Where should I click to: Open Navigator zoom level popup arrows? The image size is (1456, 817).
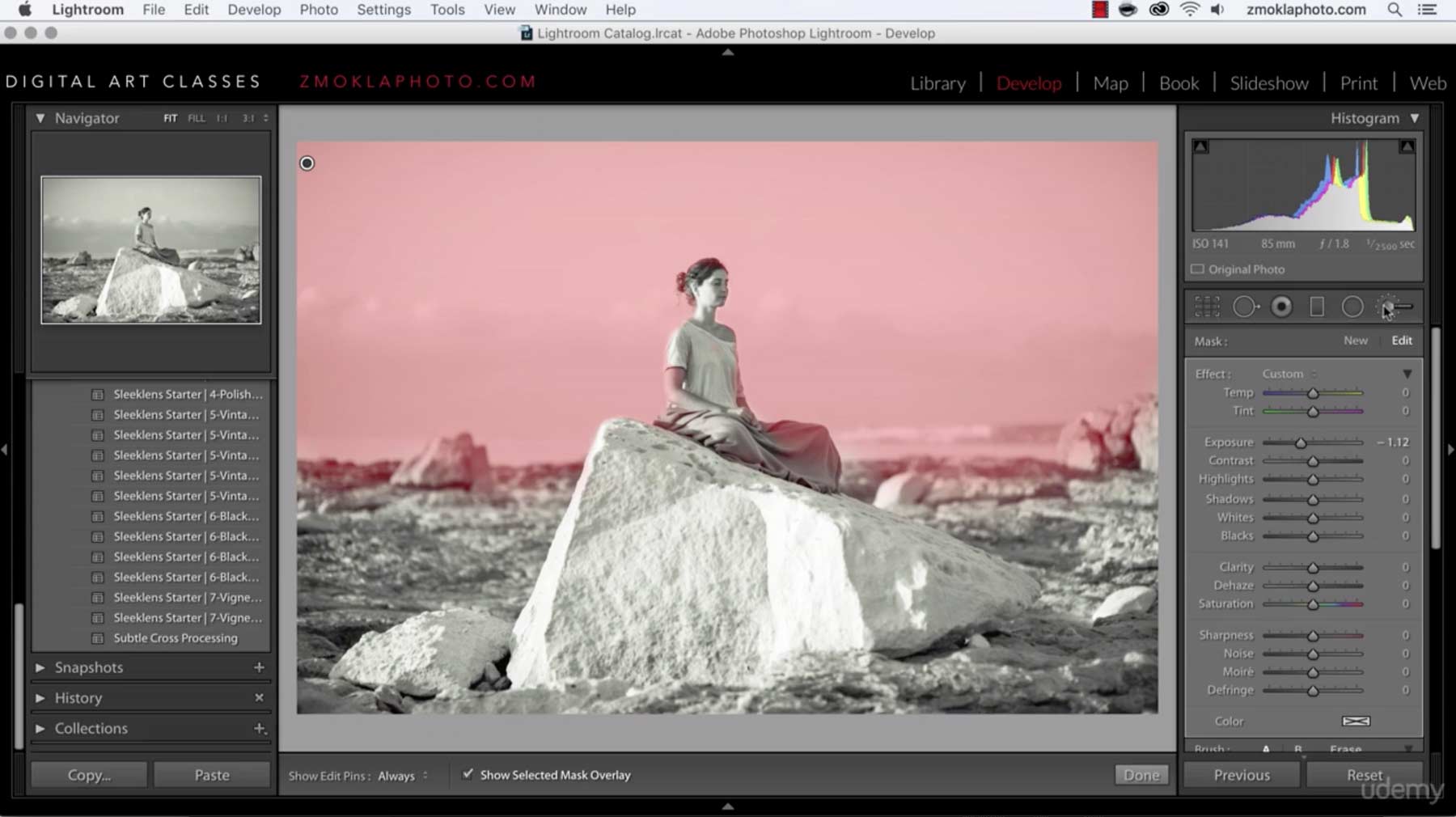265,118
